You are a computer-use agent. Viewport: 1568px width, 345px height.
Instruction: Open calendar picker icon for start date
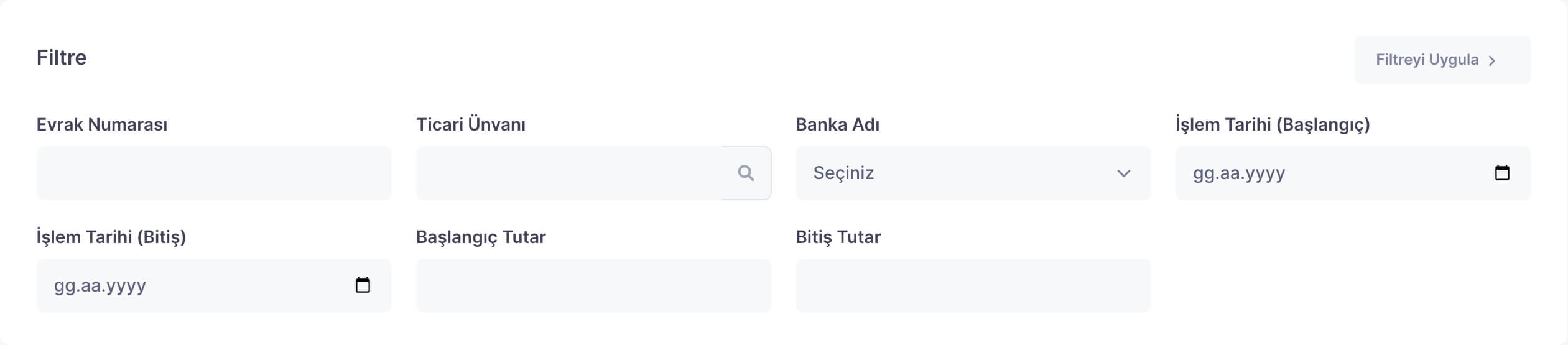point(1502,173)
